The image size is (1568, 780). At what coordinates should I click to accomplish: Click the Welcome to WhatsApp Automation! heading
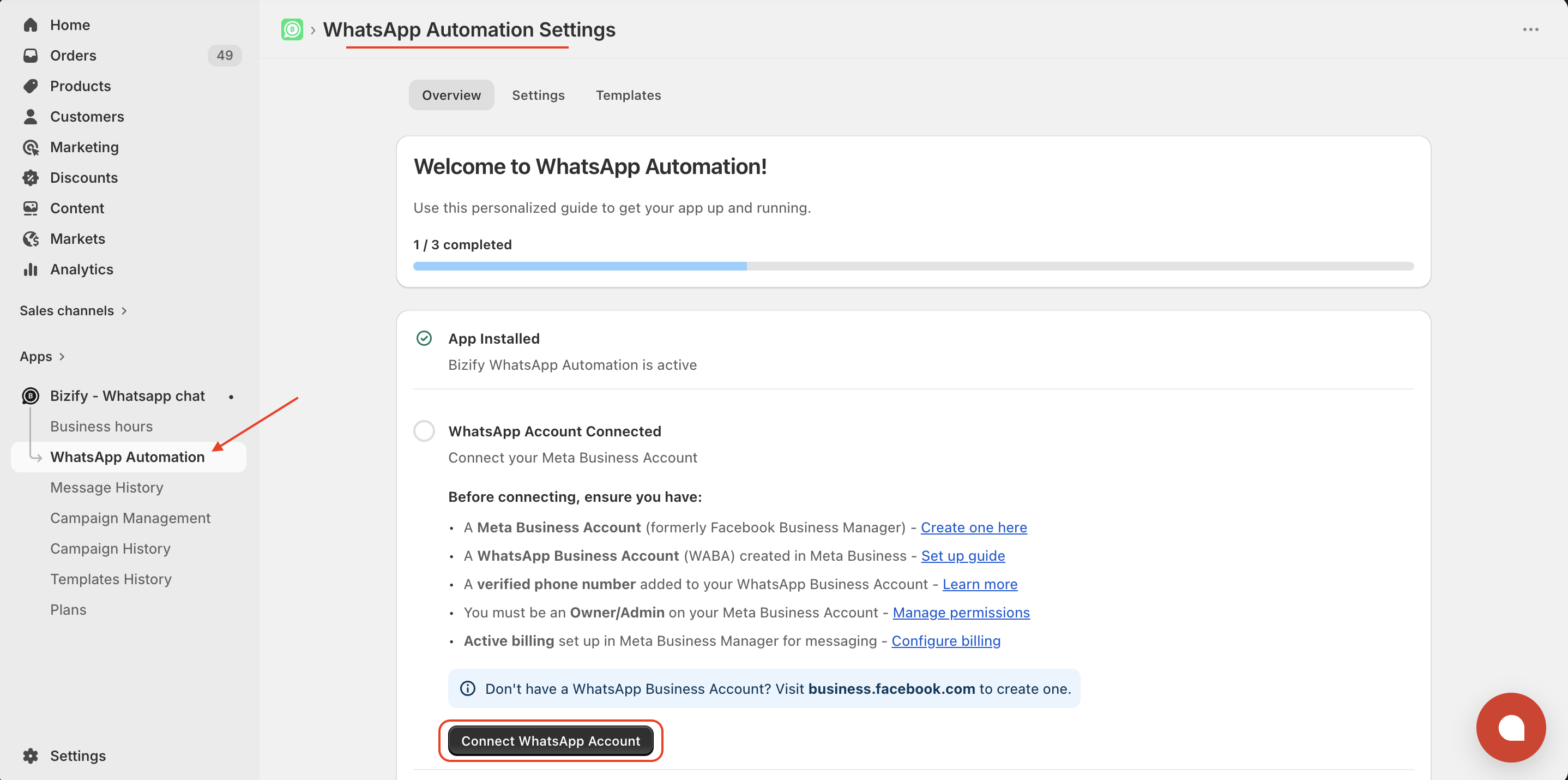[590, 166]
